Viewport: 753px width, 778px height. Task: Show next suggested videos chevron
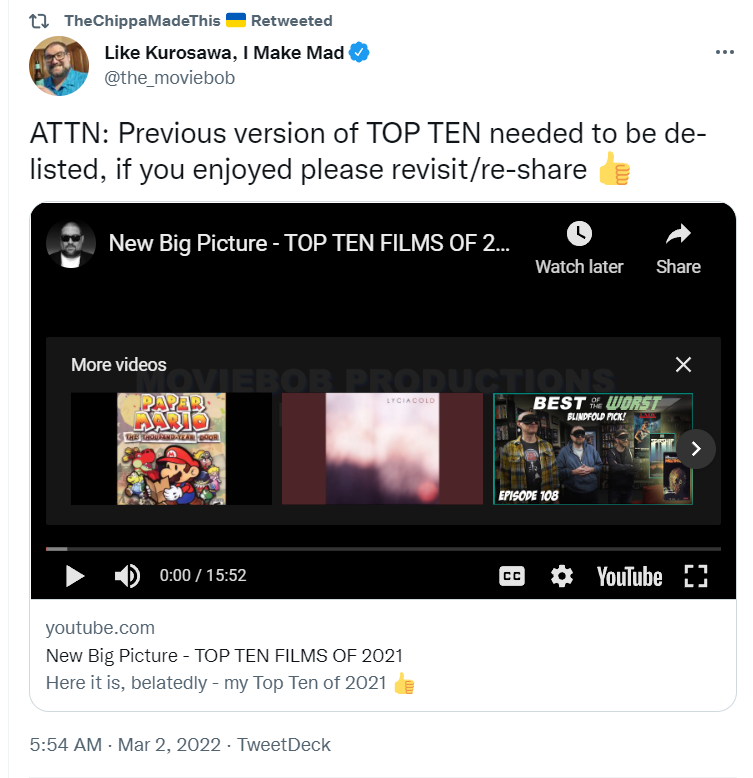[x=696, y=449]
